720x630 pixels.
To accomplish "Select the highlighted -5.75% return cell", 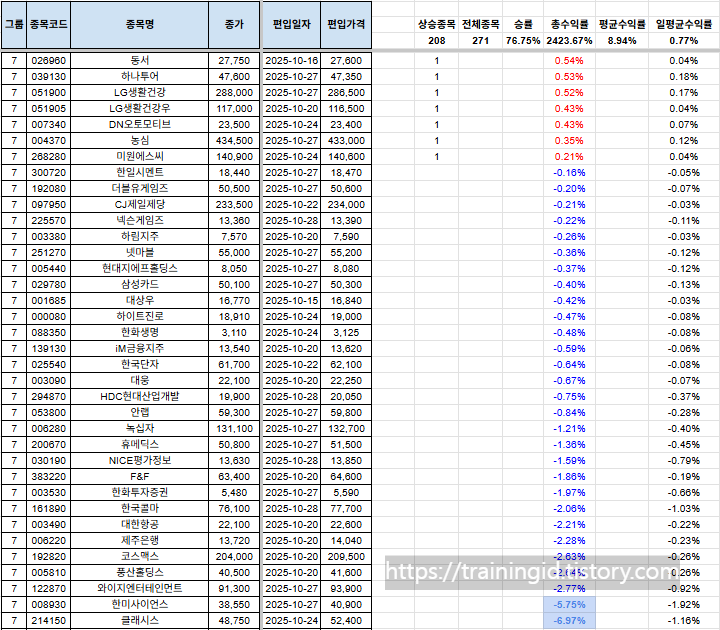I will 569,605.
